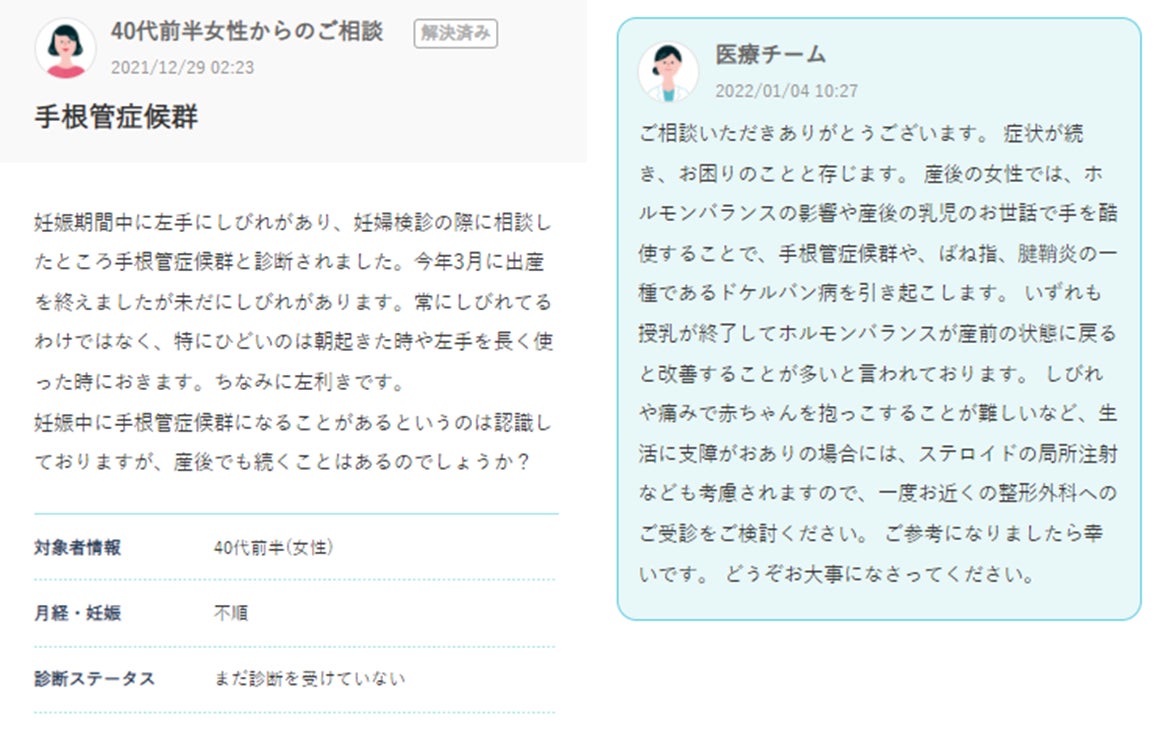Viewport: 1159px width, 729px height.
Task: Click the 月経・妊娠 row label
Action: pyautogui.click(x=78, y=613)
